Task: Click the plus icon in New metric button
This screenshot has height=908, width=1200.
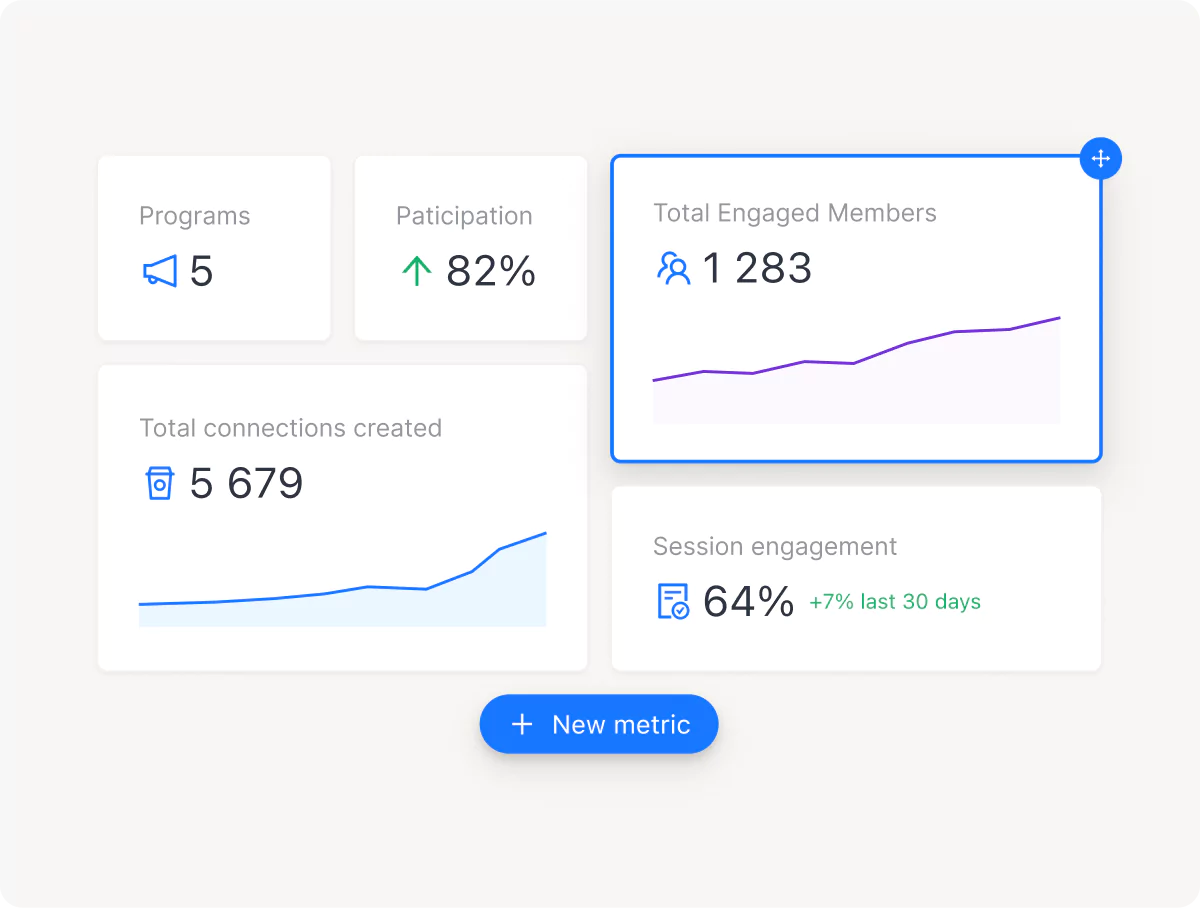Action: tap(522, 724)
